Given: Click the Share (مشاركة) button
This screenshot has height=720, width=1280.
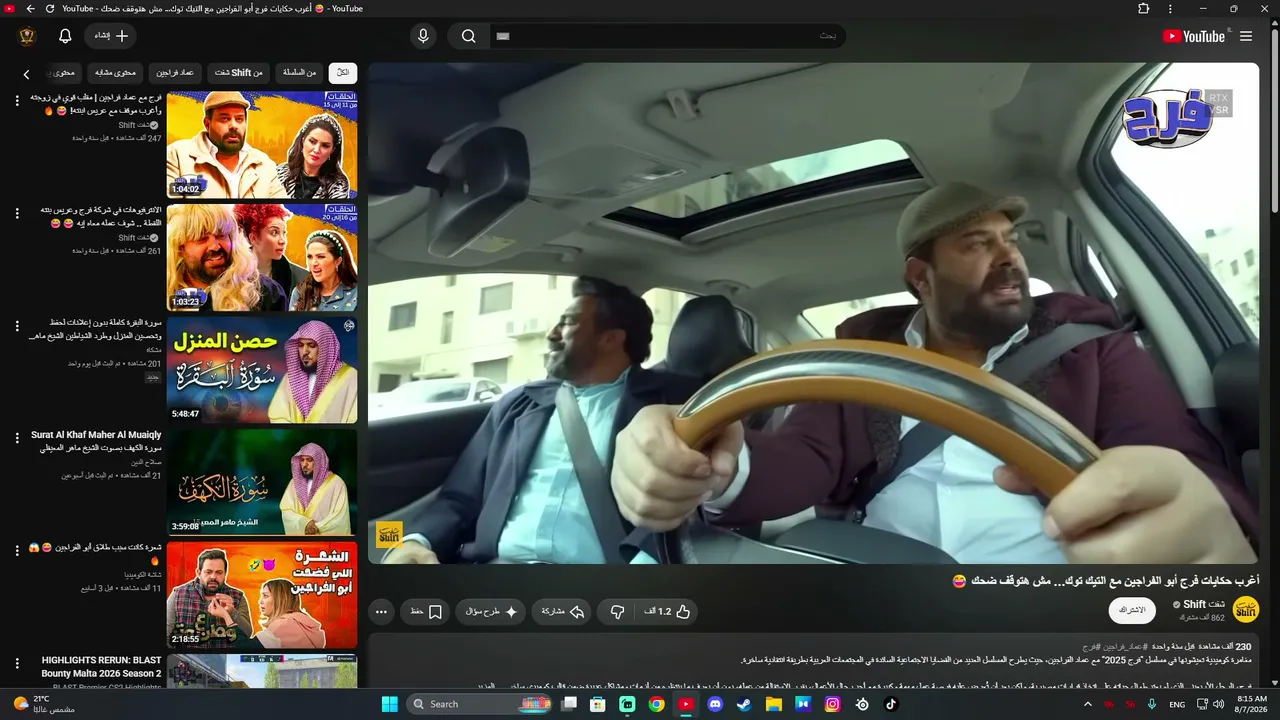Looking at the screenshot, I should click(x=563, y=611).
